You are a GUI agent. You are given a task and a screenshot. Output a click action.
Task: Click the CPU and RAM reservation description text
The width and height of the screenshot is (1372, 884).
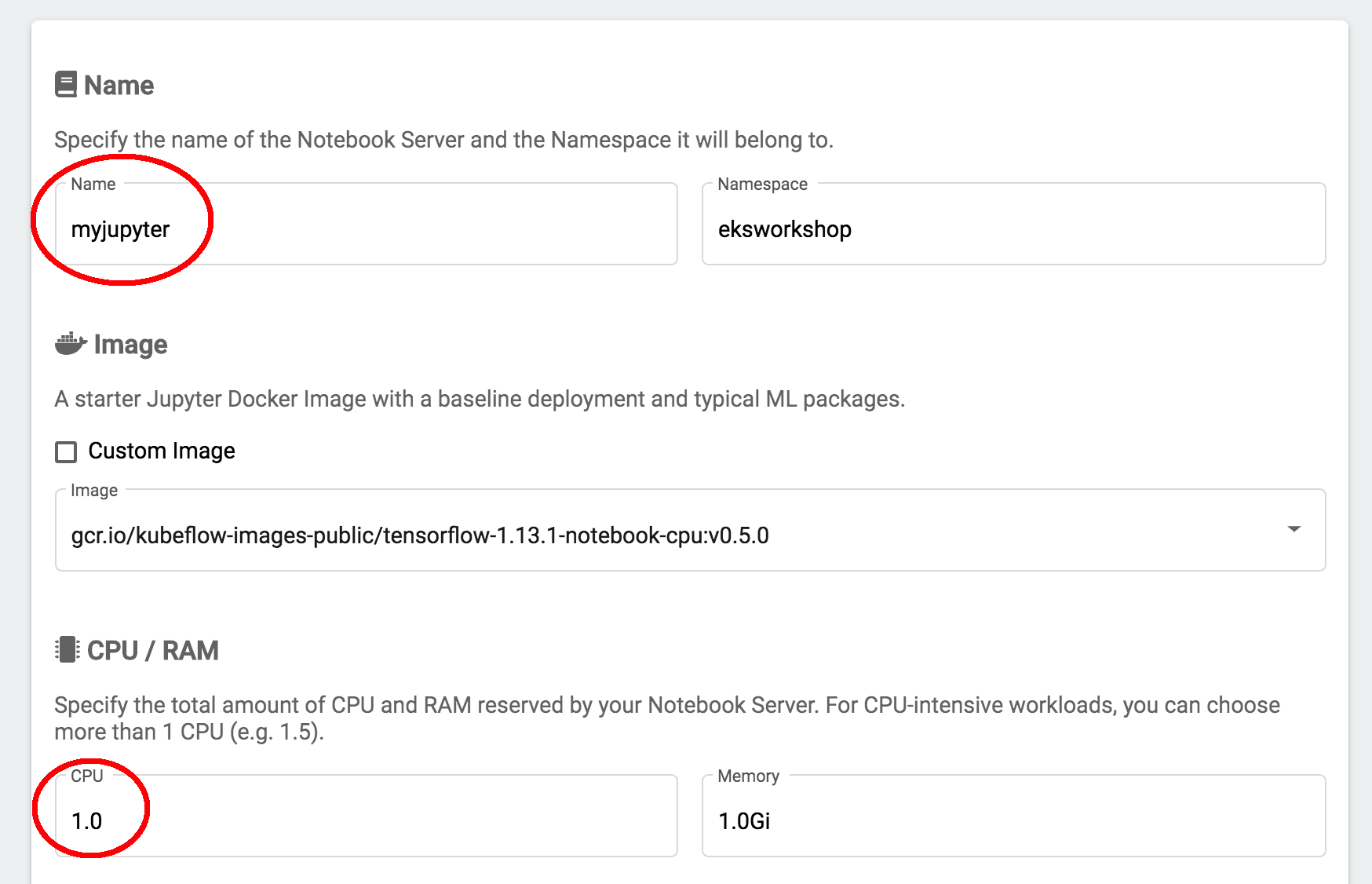pyautogui.click(x=667, y=718)
